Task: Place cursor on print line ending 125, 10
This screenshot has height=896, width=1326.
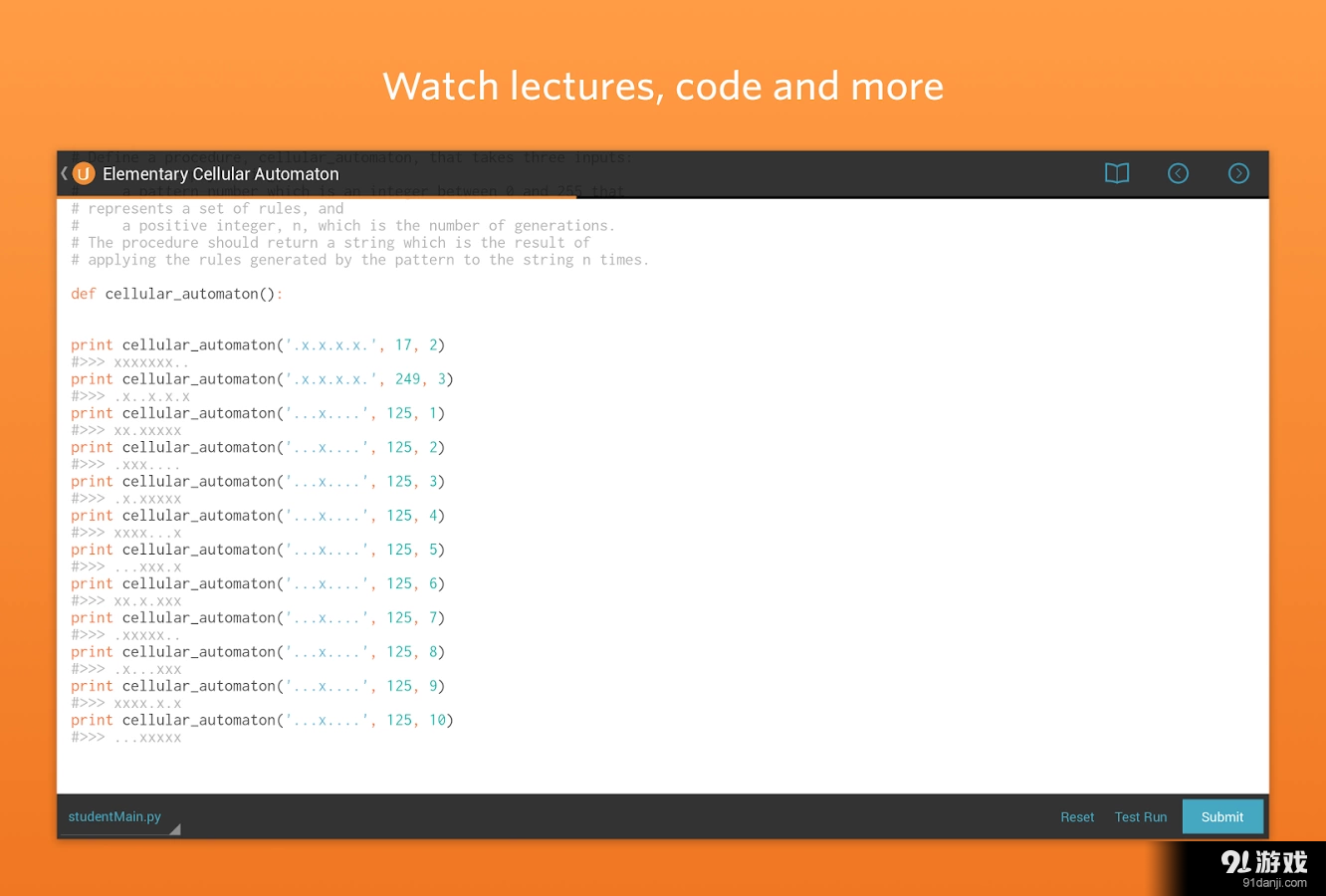Action: [x=262, y=721]
